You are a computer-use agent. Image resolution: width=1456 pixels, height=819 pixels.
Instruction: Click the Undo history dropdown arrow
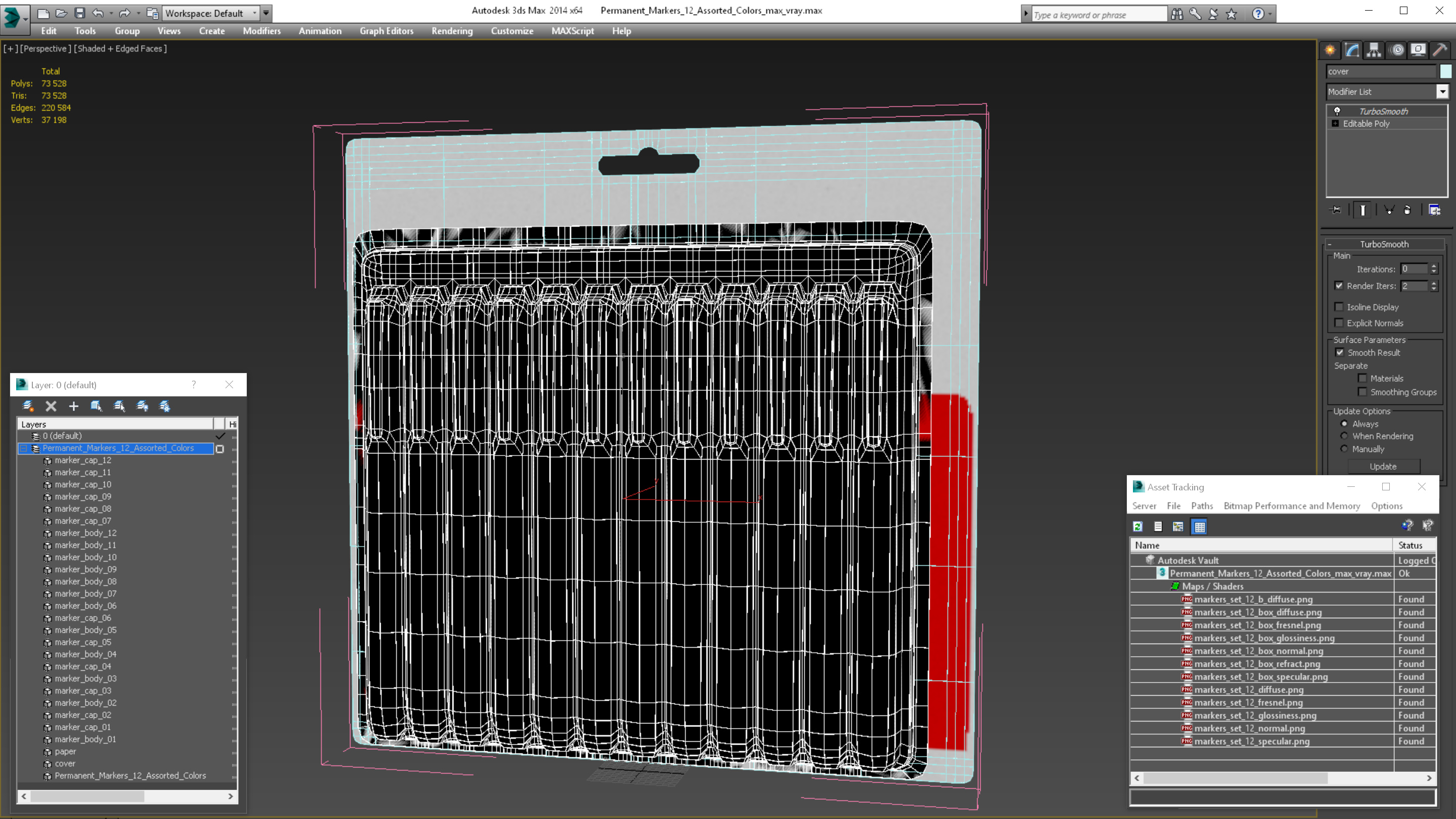tap(111, 13)
